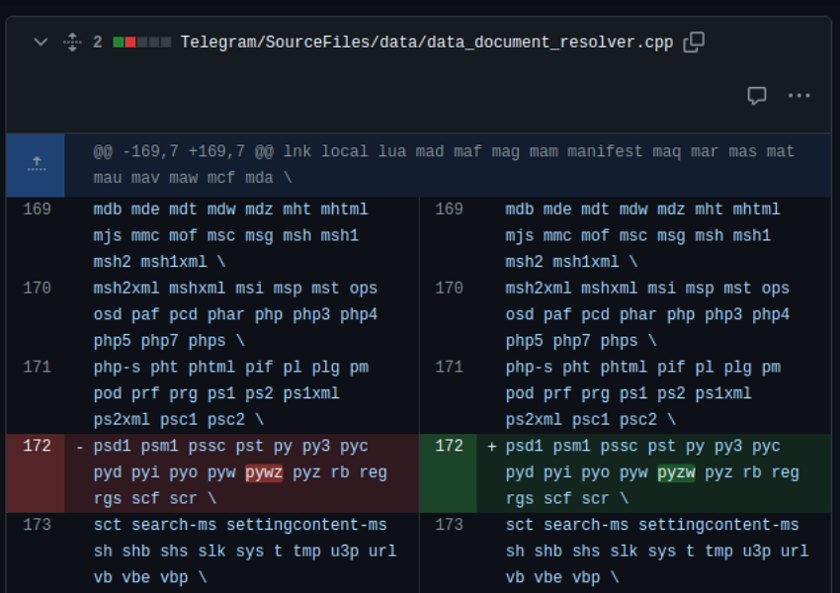This screenshot has width=840, height=593.
Task: Click the plus sign on the added line
Action: pyautogui.click(x=491, y=446)
